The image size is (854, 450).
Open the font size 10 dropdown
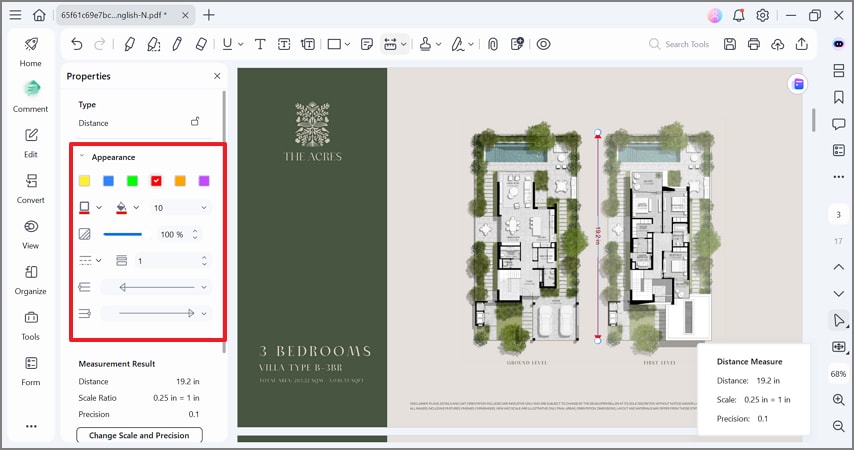pyautogui.click(x=180, y=208)
